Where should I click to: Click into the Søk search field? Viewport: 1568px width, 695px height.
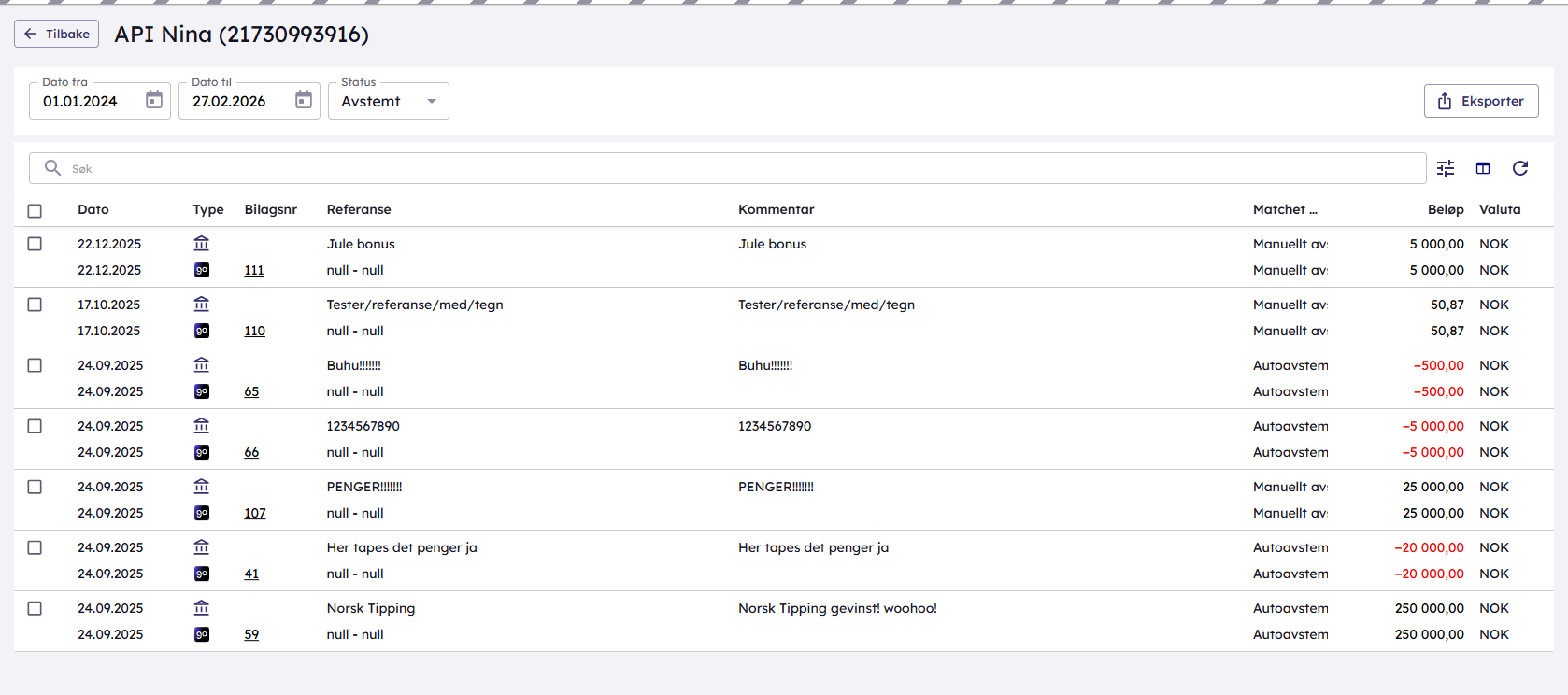[x=729, y=168]
